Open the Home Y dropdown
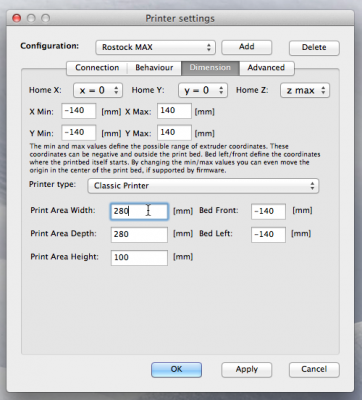 click(203, 90)
